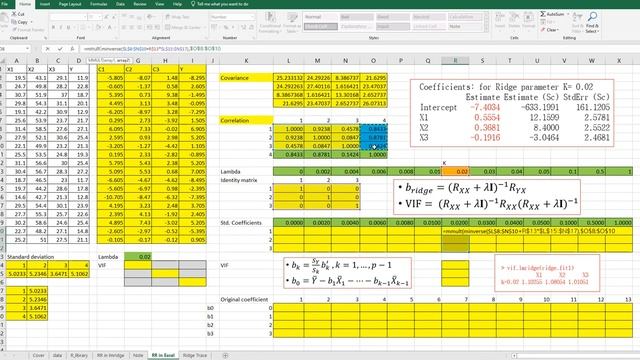The image size is (640, 360).
Task: Click the Insert Function fx icon
Action: [72, 49]
